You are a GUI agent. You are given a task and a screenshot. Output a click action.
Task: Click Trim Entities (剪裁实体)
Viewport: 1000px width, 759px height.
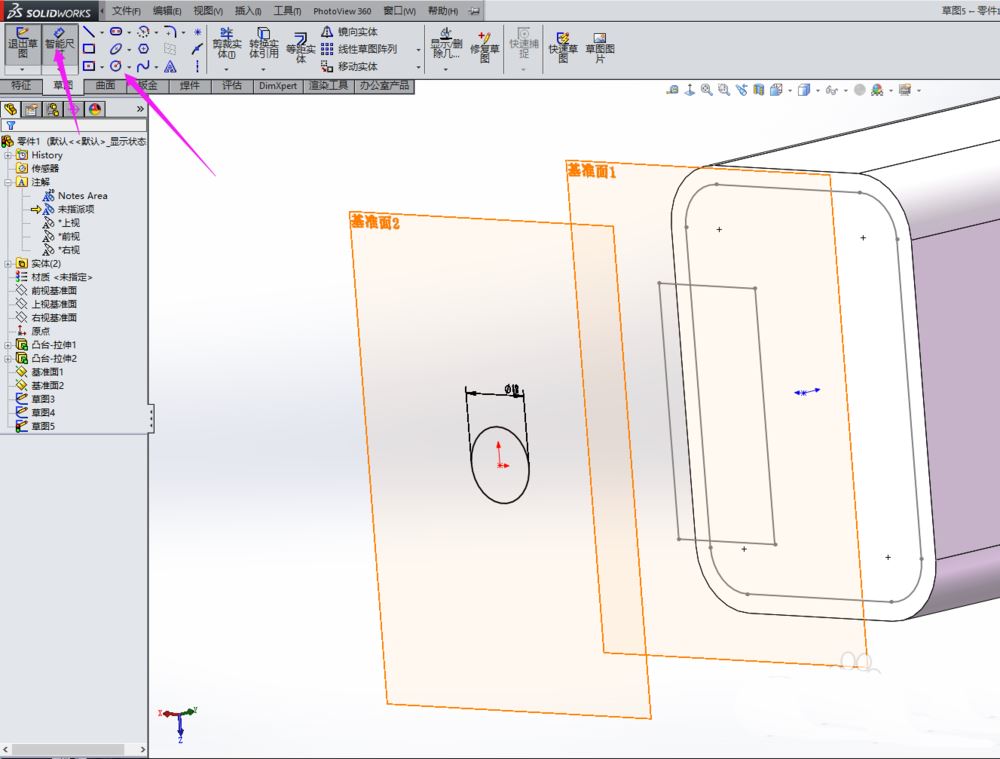click(227, 44)
